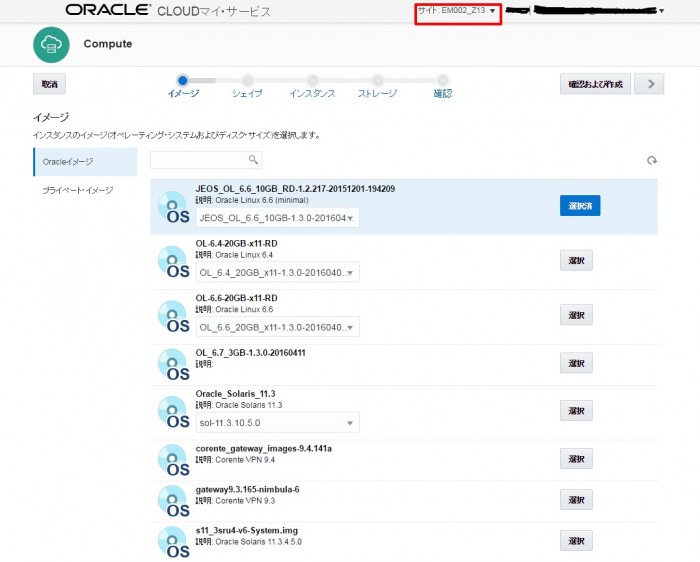Click OS disc icon for OL-6.6-20GB-x11-RD
The width and height of the screenshot is (700, 562).
click(174, 317)
